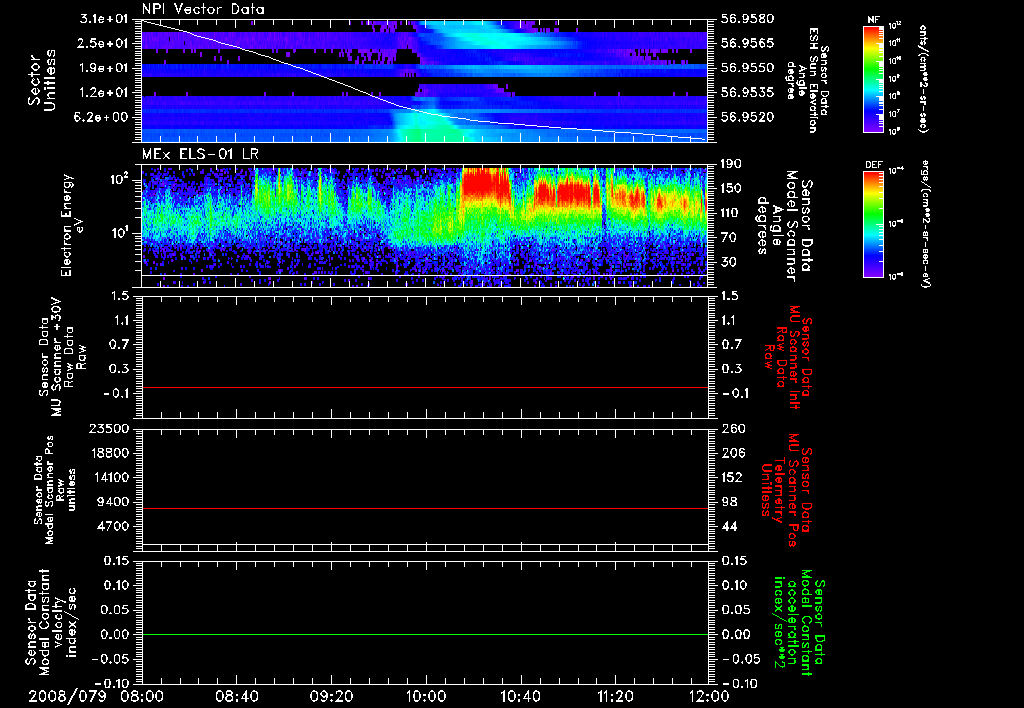
Task: Click the red line in MU Scanner +30V plot
Action: (x=425, y=388)
